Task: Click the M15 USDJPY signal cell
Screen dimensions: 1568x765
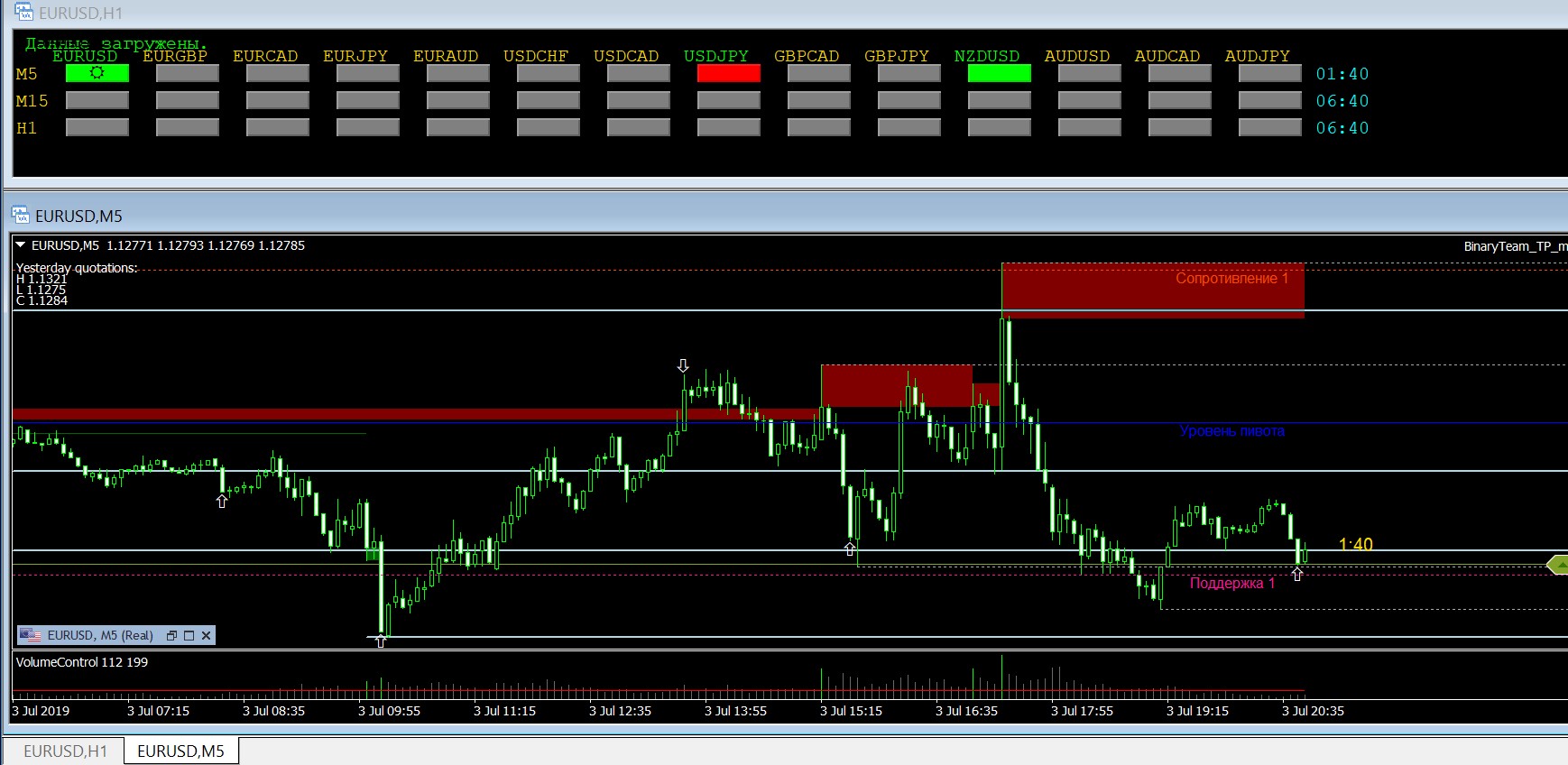Action: pyautogui.click(x=729, y=100)
